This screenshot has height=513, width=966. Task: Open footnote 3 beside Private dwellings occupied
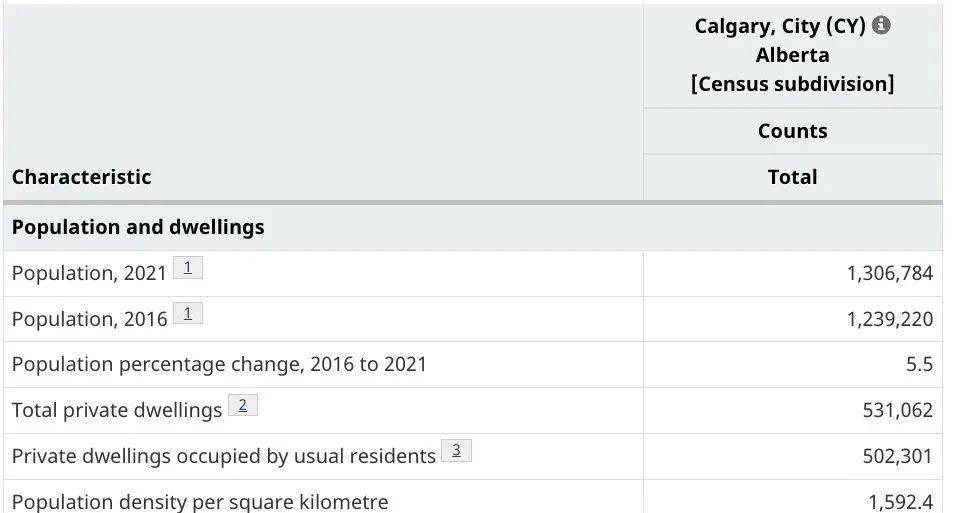[x=457, y=450]
